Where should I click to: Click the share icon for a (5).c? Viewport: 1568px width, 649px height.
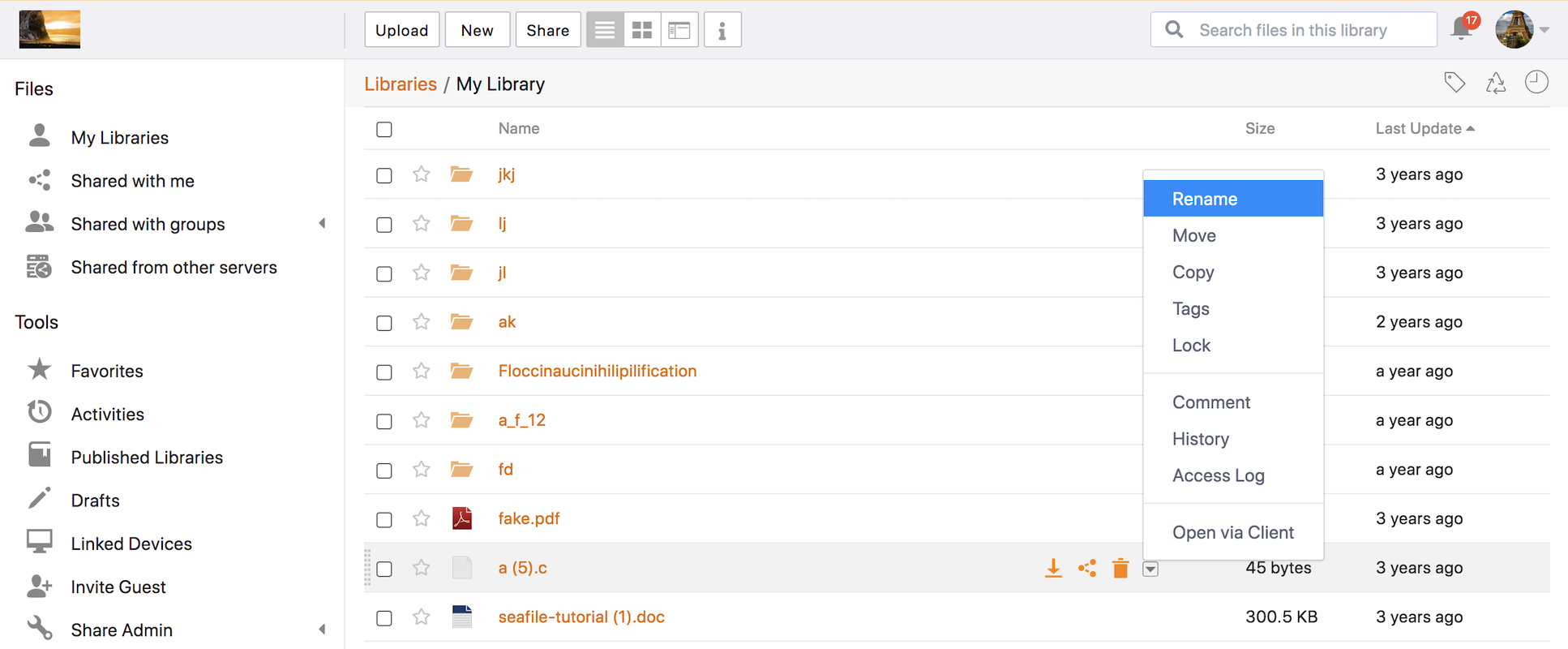(x=1087, y=568)
